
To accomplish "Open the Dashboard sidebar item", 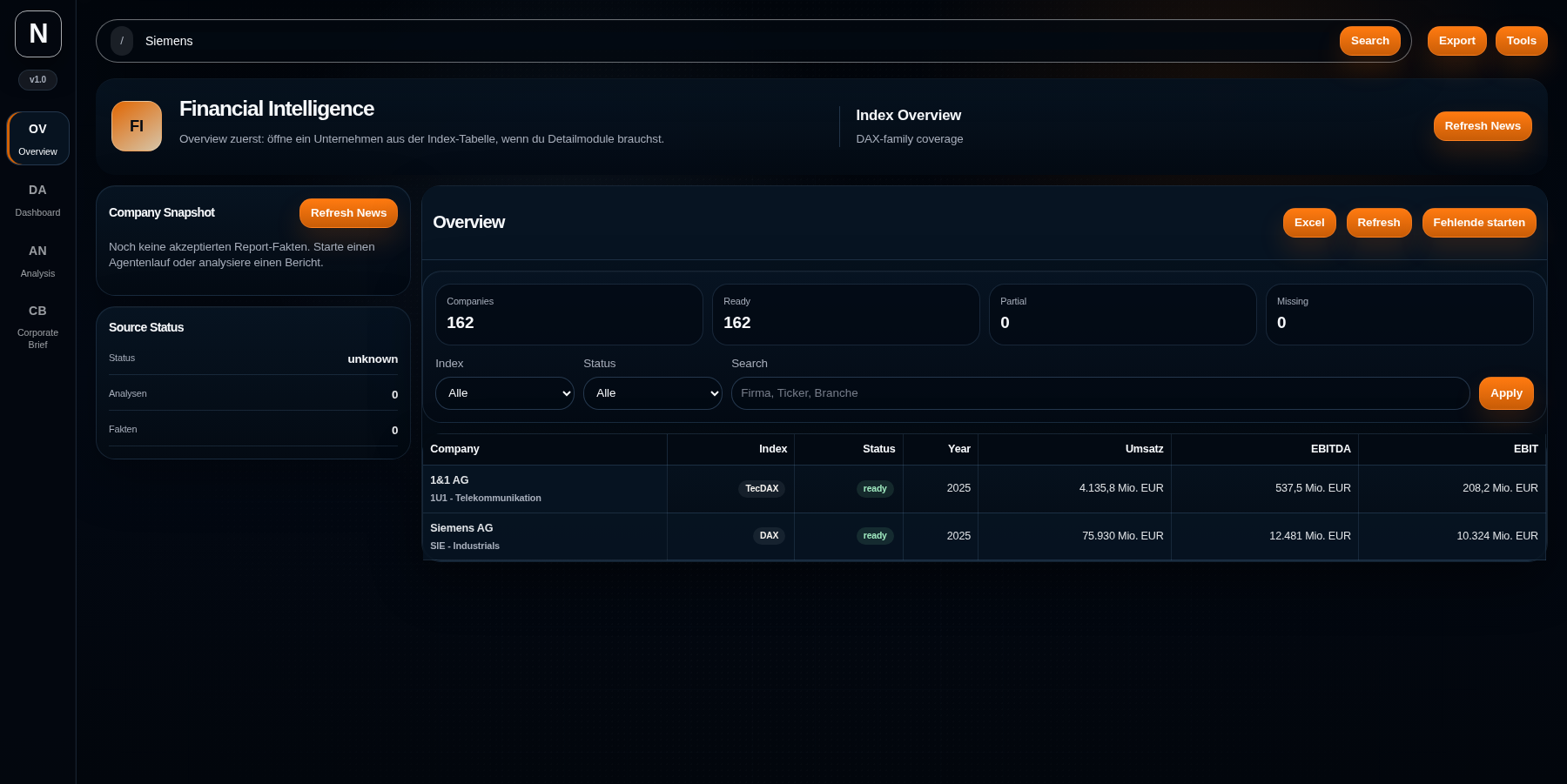I will (x=38, y=199).
